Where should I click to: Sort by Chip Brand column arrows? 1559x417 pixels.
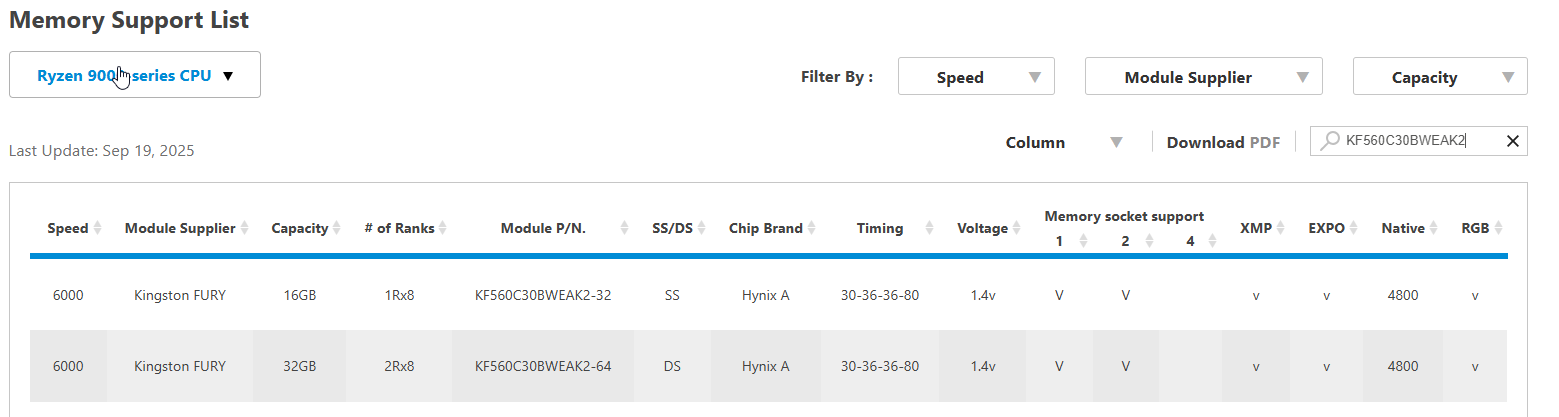(x=811, y=228)
